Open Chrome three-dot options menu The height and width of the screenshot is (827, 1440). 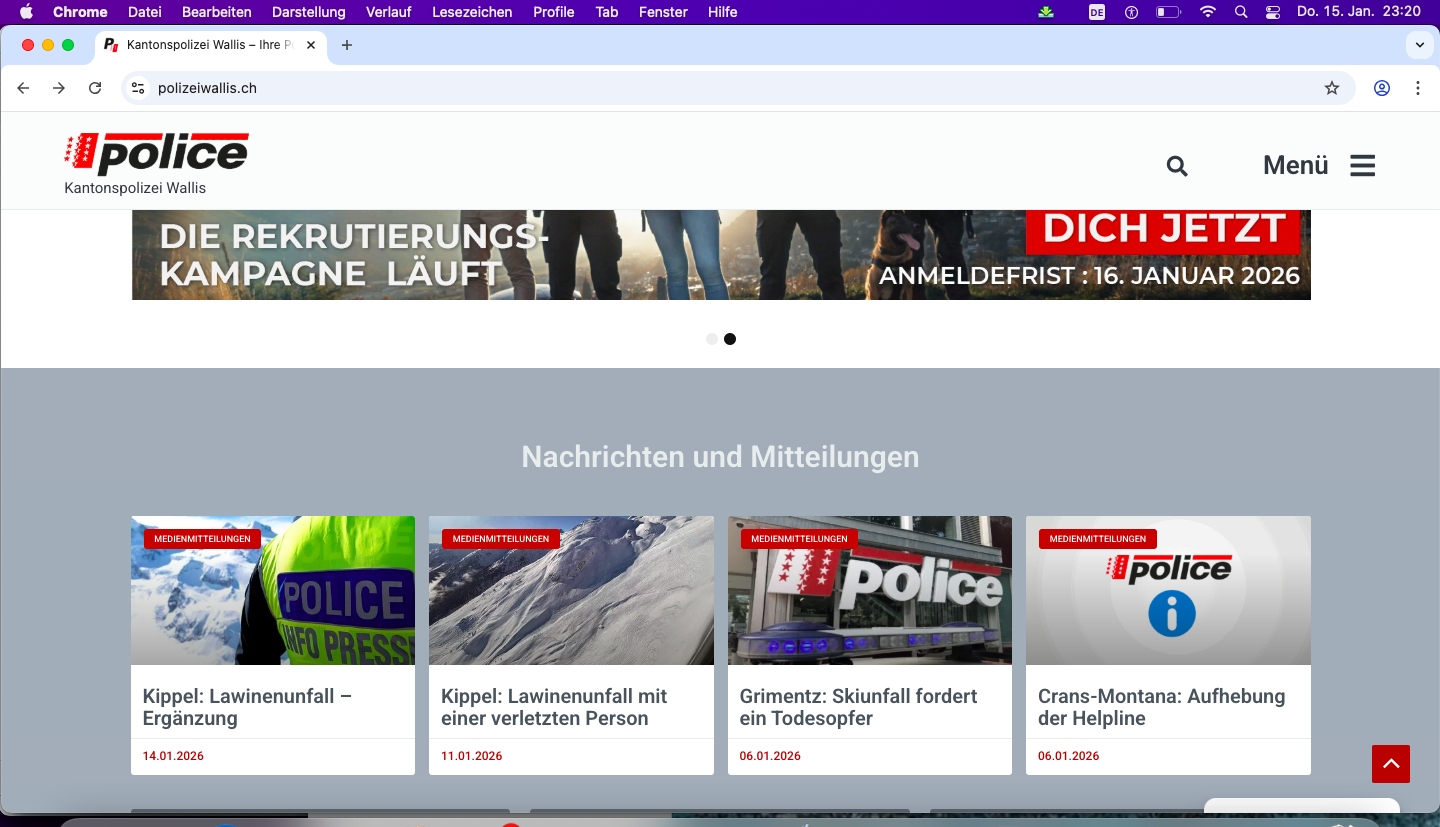tap(1417, 88)
